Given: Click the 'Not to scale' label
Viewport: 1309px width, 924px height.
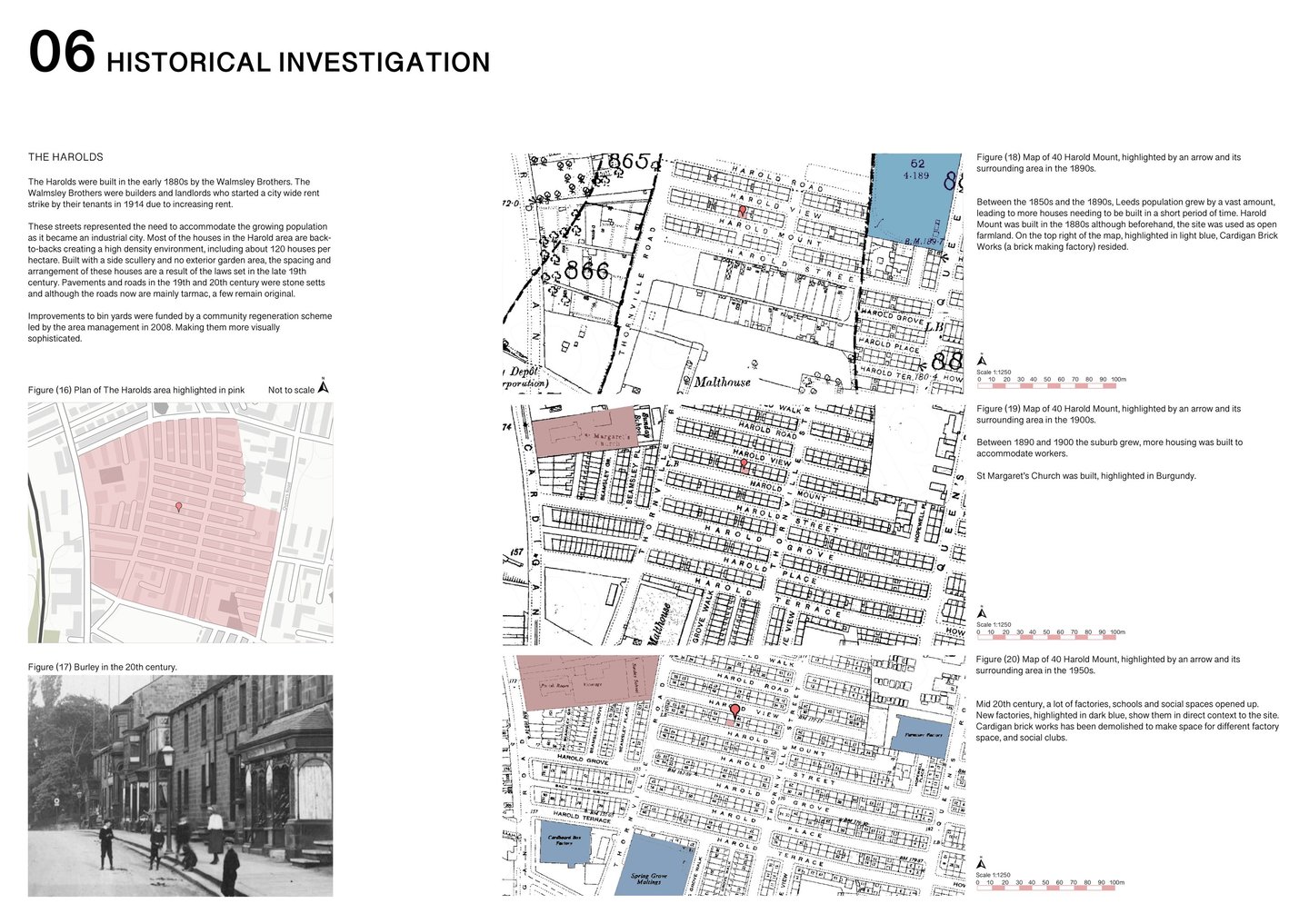Looking at the screenshot, I should (x=291, y=390).
